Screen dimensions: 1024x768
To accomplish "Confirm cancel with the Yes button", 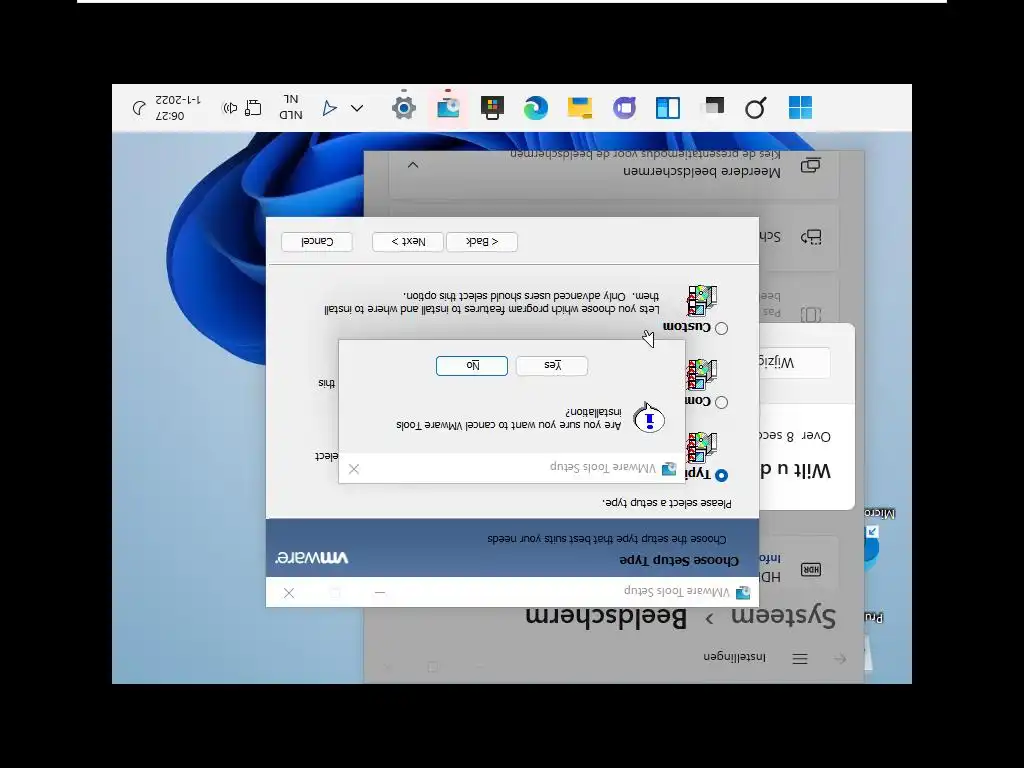I will [552, 366].
